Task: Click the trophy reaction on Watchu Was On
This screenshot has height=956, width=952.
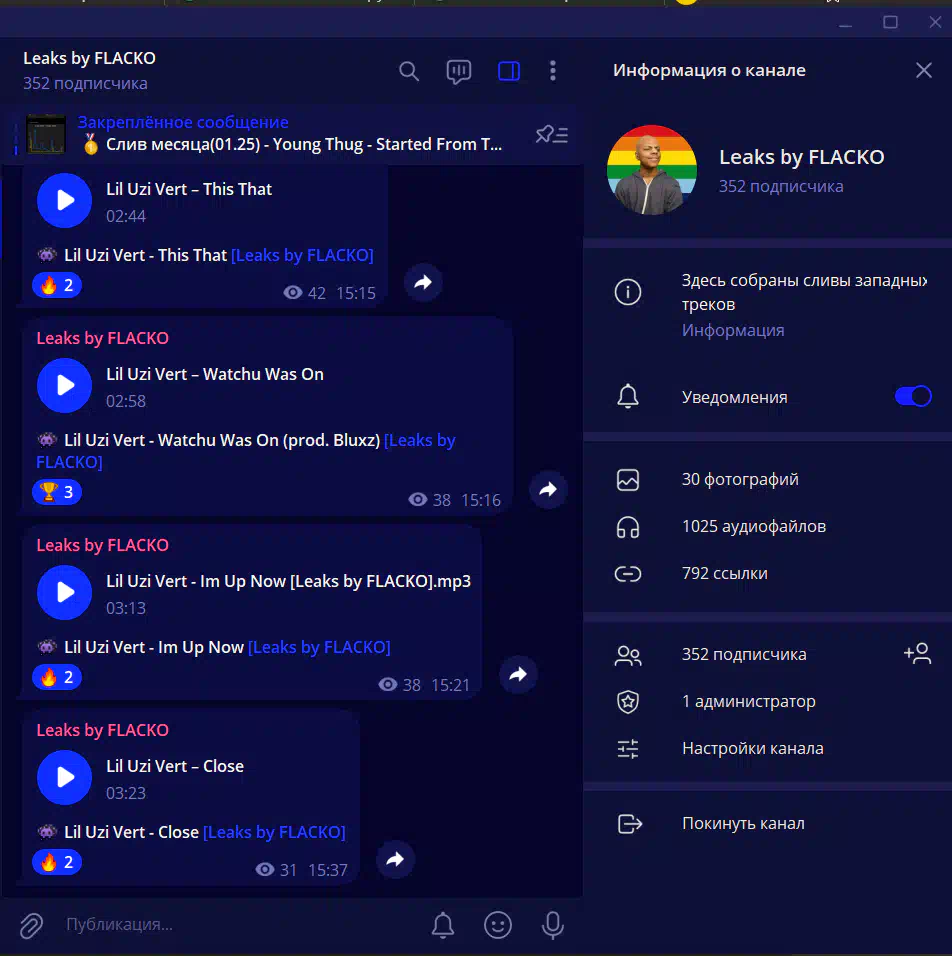Action: tap(57, 492)
